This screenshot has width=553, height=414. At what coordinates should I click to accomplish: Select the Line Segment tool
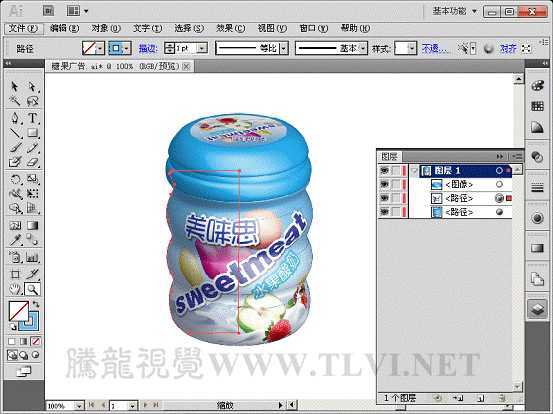pos(14,133)
